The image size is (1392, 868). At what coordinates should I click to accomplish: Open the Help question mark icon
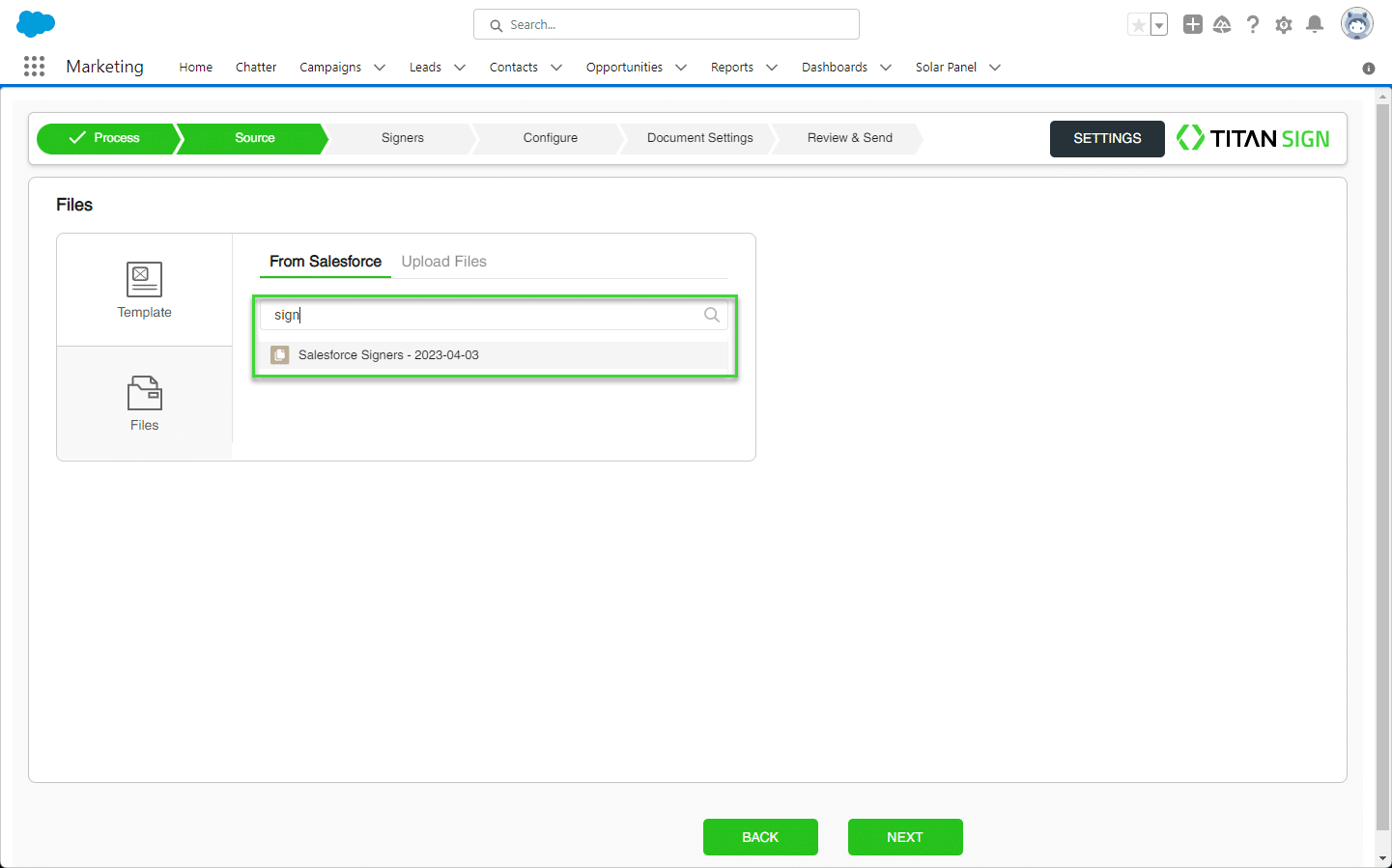[x=1253, y=24]
